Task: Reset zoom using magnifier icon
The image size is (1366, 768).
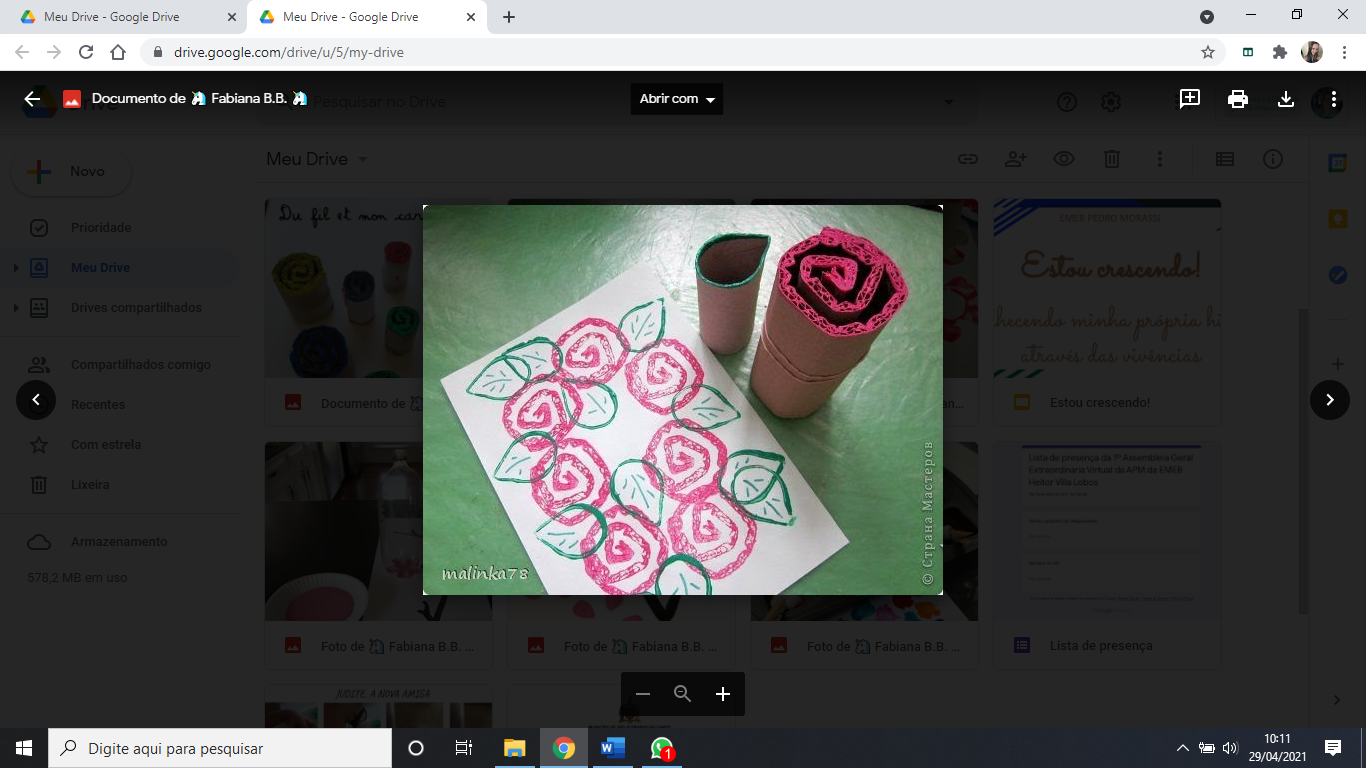Action: tap(683, 694)
